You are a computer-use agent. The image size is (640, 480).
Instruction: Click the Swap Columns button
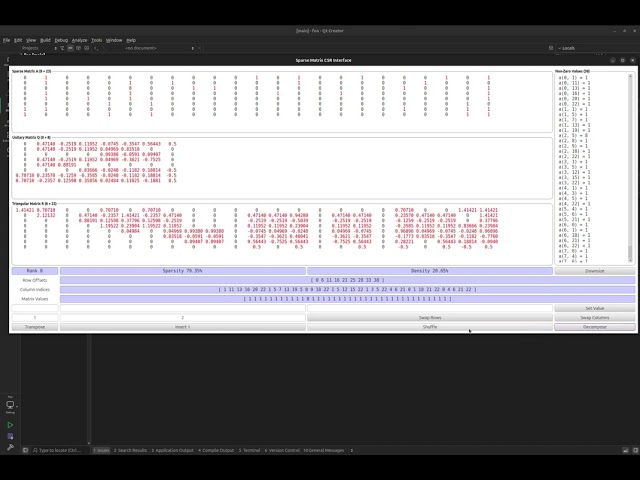pyautogui.click(x=595, y=318)
